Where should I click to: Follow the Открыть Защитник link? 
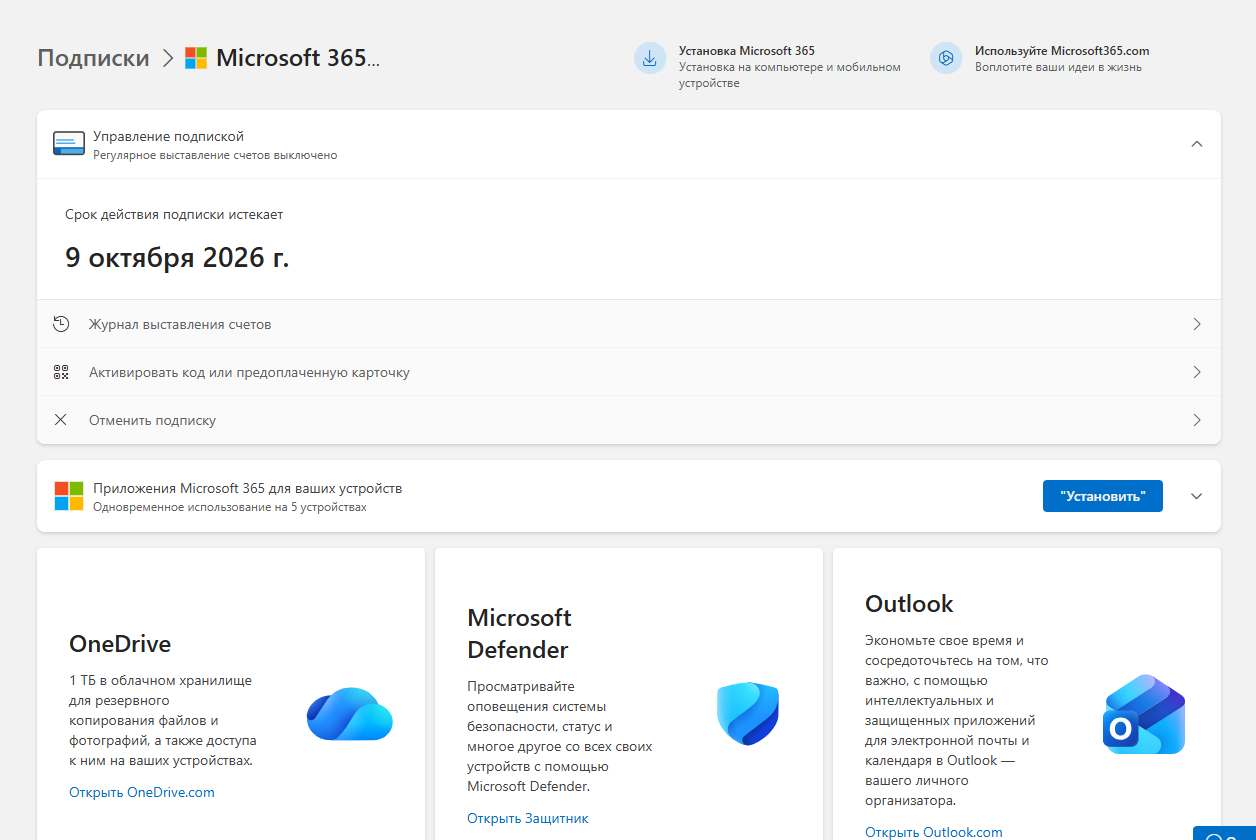528,818
